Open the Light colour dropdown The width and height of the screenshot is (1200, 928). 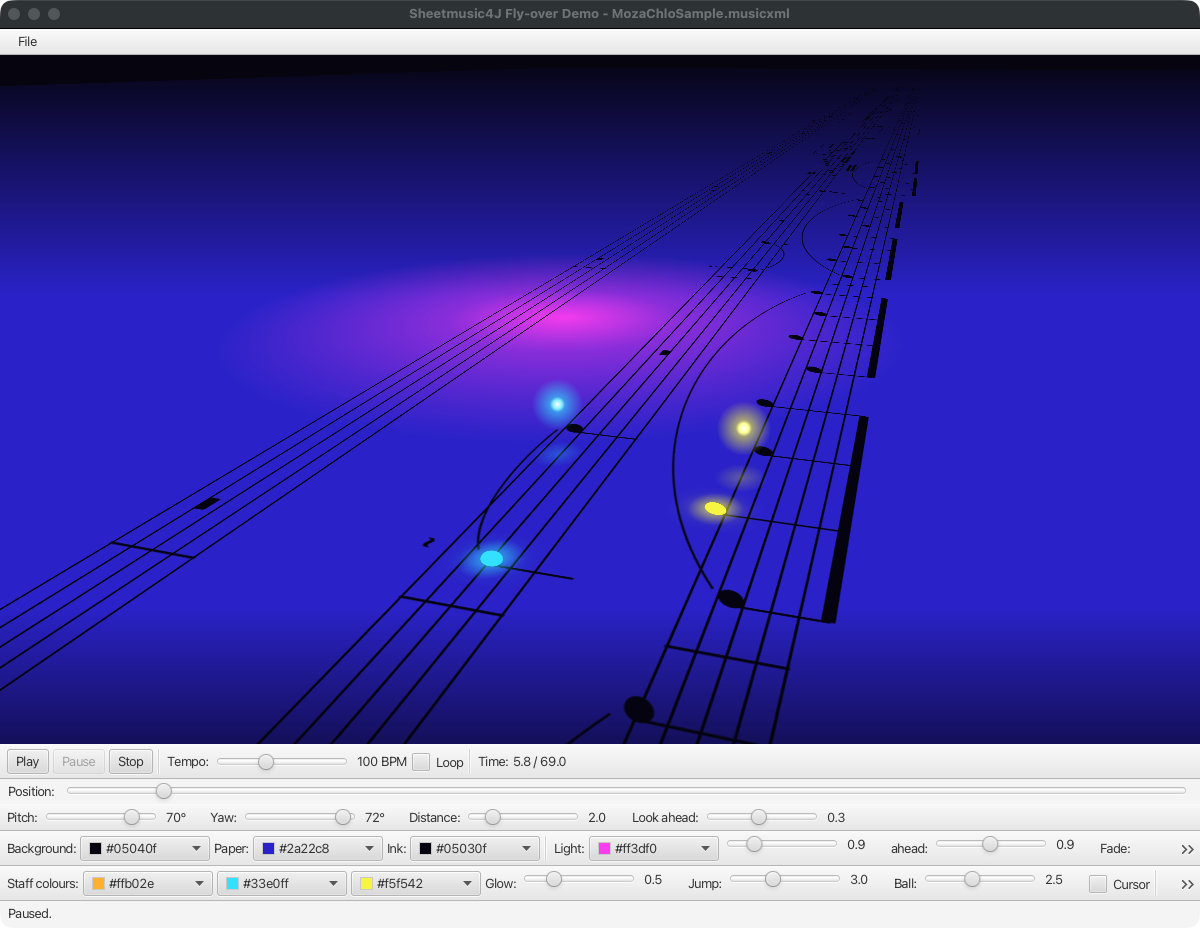(654, 849)
